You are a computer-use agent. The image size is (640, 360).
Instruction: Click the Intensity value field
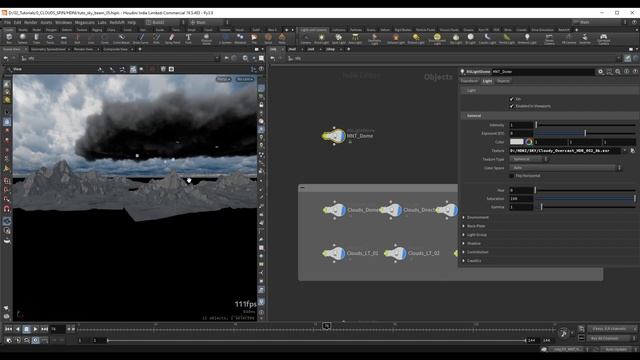coord(521,125)
